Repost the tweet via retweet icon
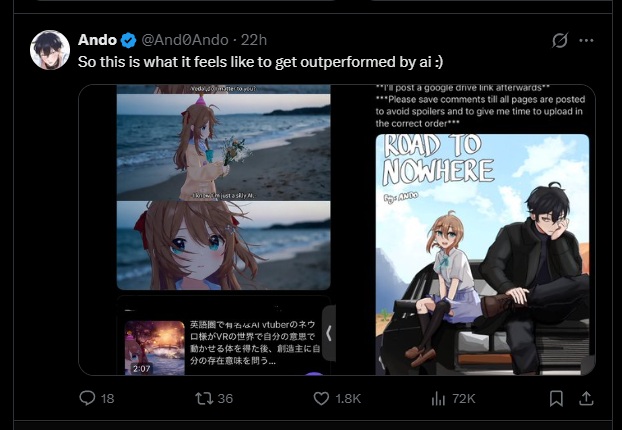The height and width of the screenshot is (430, 622). click(x=204, y=398)
